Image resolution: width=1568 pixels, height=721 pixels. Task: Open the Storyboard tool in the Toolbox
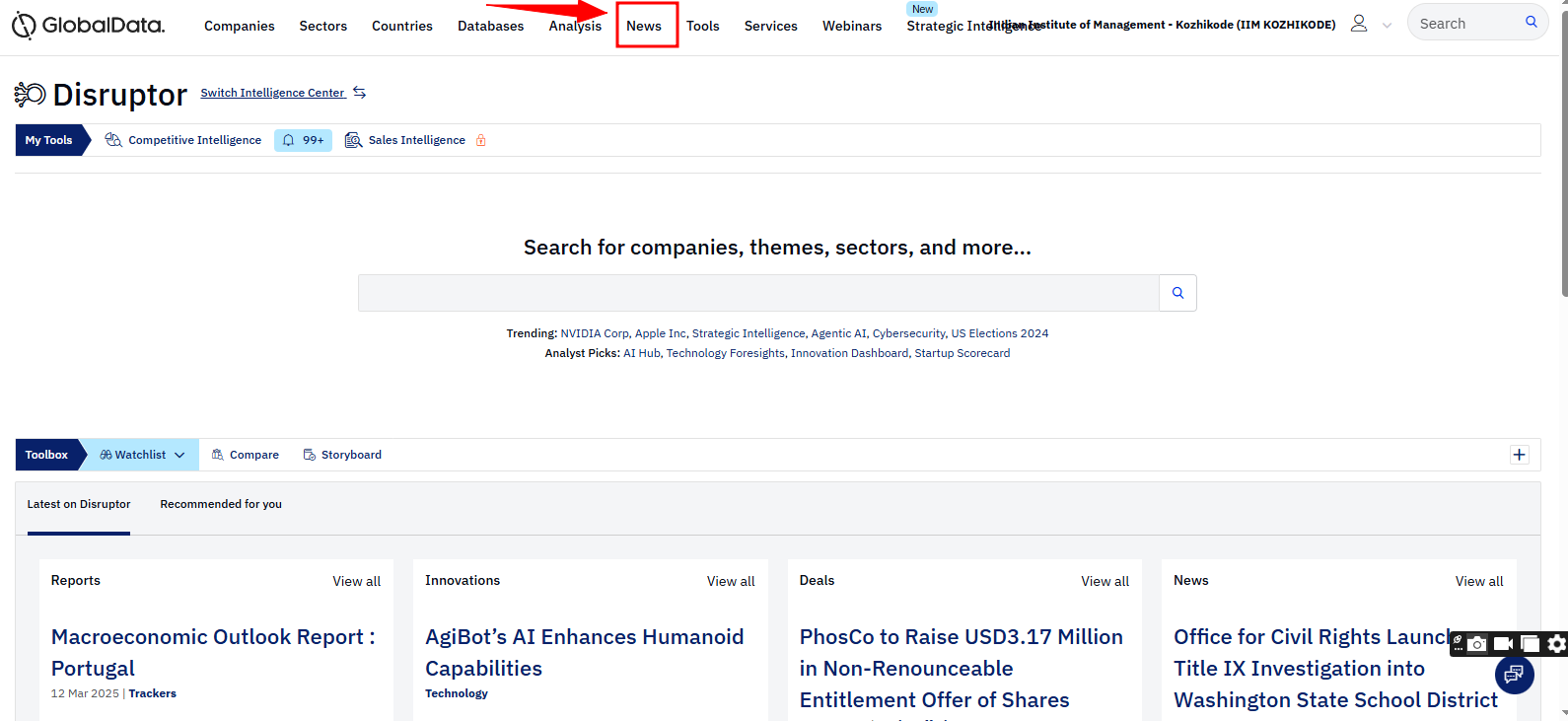click(x=342, y=455)
